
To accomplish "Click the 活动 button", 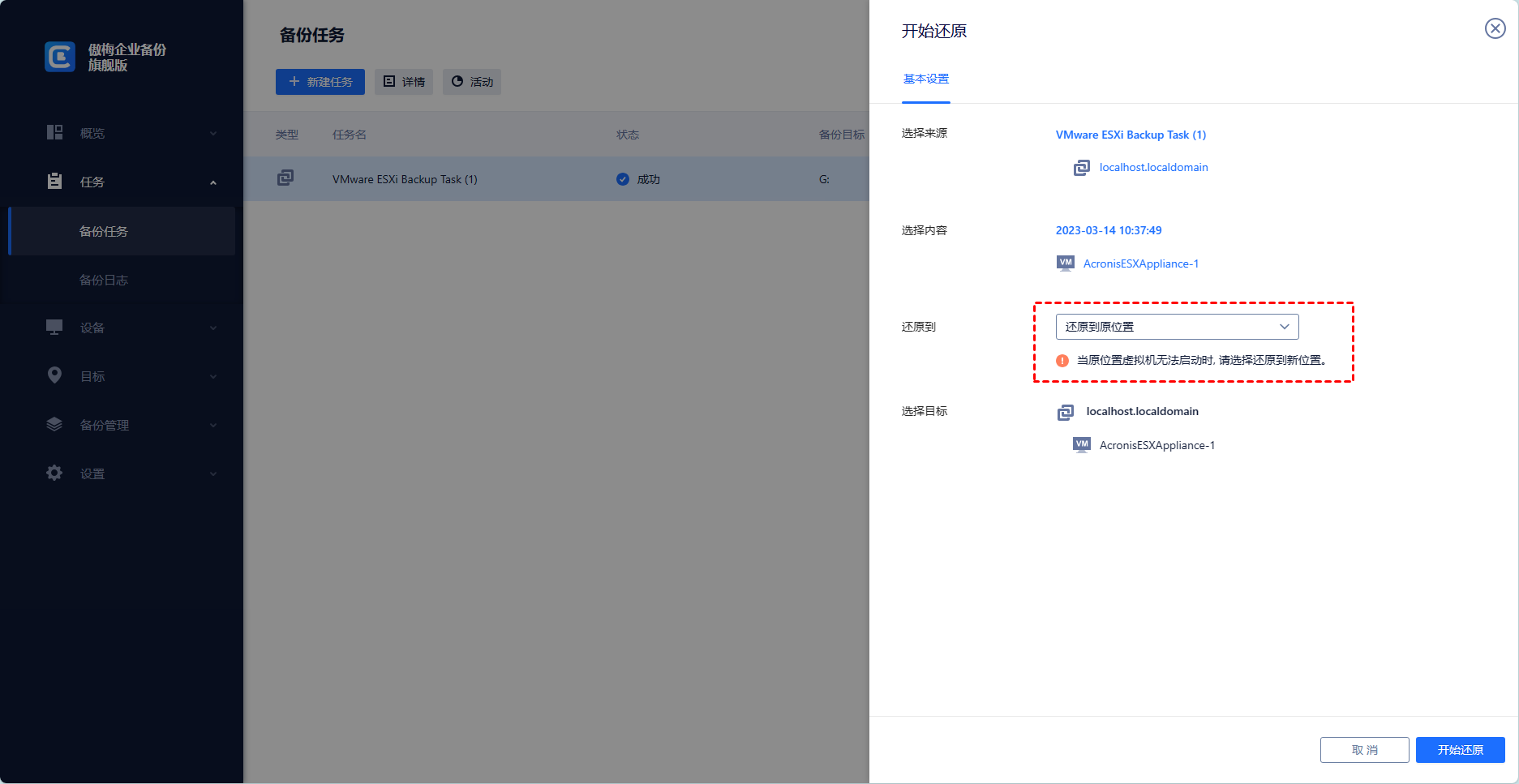I will [x=472, y=82].
